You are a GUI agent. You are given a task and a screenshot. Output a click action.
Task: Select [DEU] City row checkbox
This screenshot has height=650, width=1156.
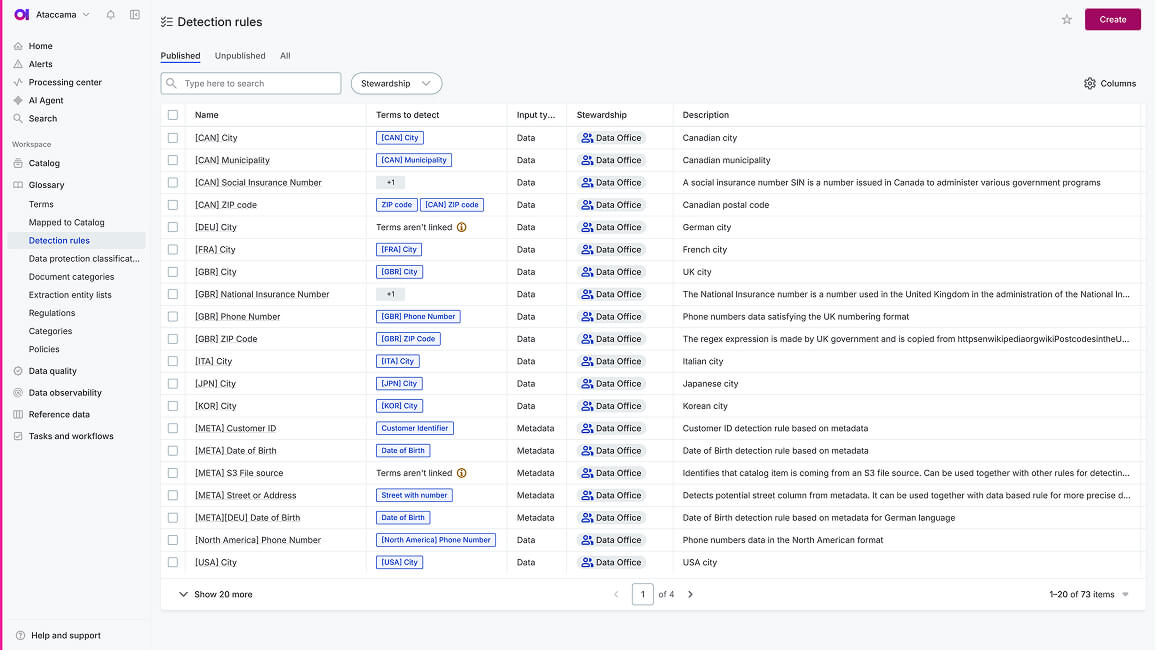click(x=173, y=227)
